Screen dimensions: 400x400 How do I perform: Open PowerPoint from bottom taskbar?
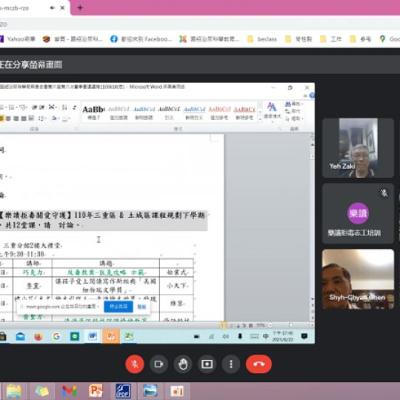click(x=96, y=391)
